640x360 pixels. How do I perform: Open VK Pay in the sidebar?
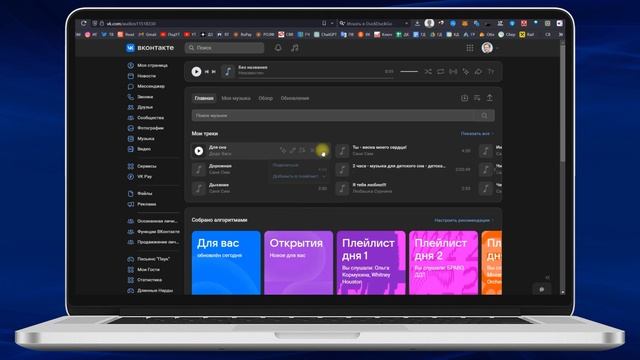coord(140,177)
